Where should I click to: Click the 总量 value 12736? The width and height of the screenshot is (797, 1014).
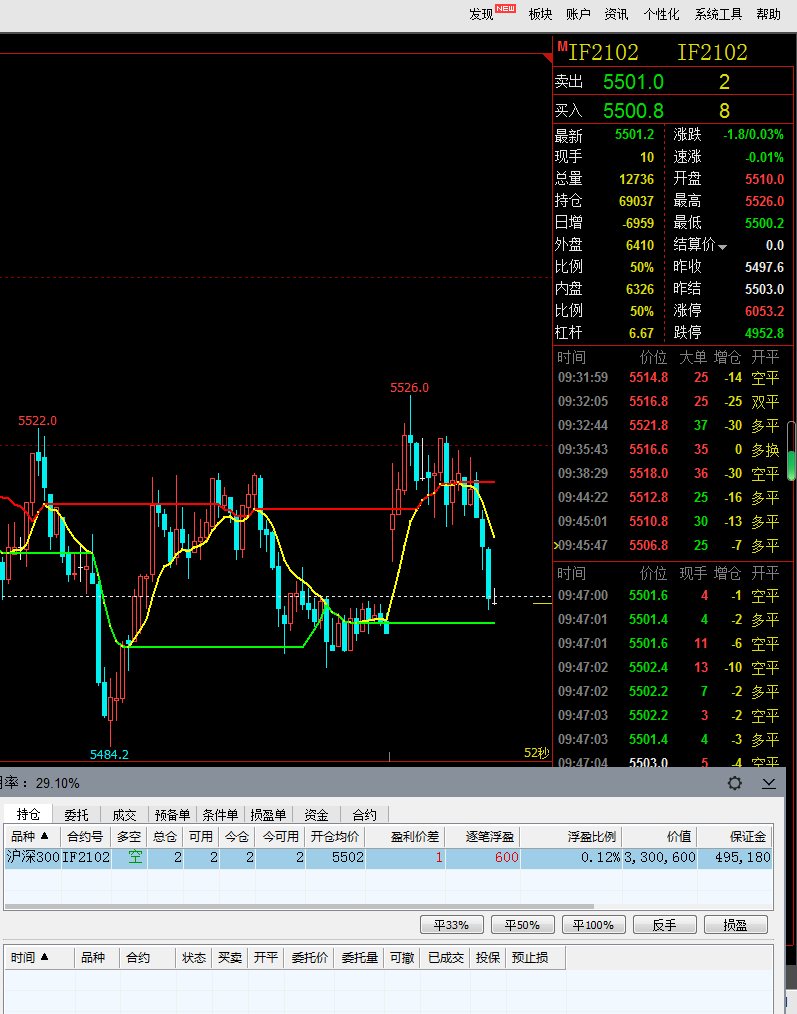pyautogui.click(x=637, y=179)
